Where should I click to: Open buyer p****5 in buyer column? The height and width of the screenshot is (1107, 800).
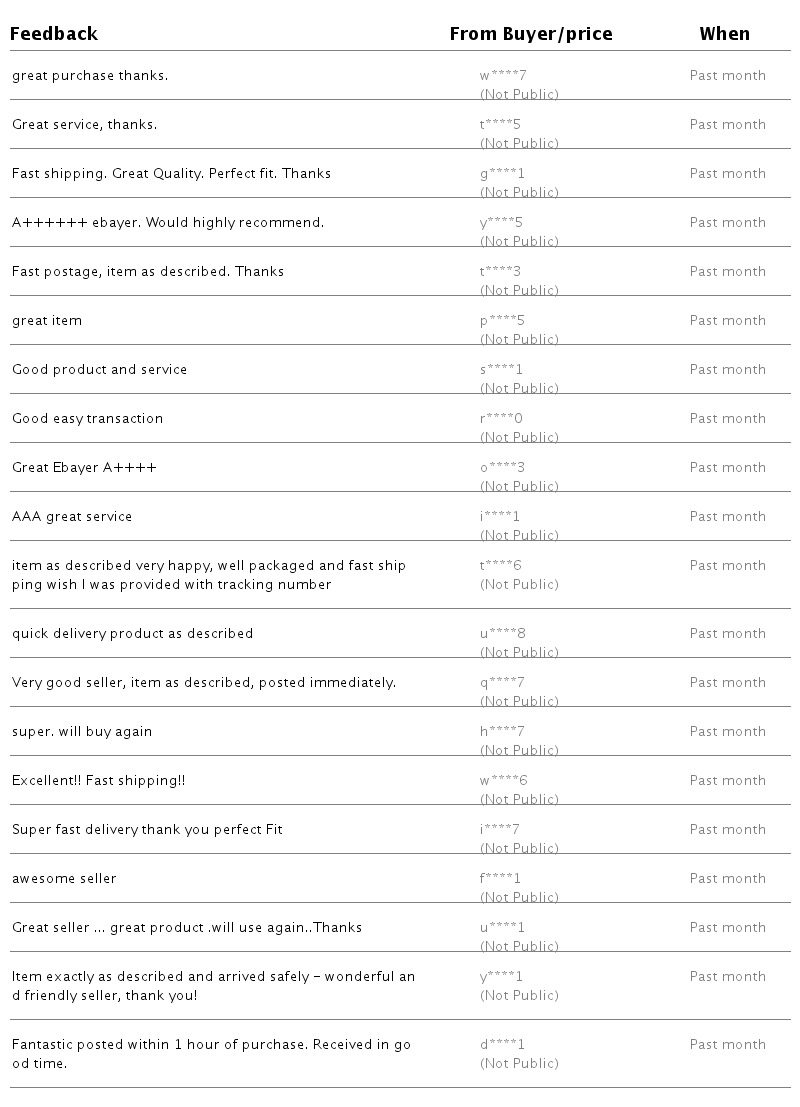pos(501,321)
